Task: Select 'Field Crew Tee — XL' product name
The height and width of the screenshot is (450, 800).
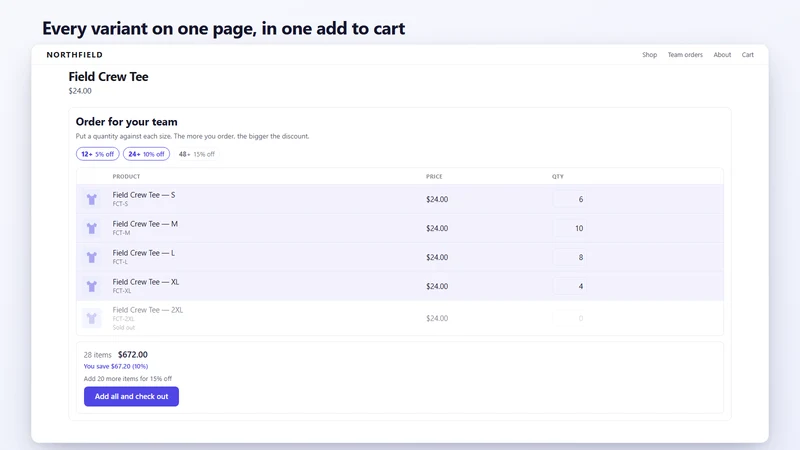Action: point(145,282)
